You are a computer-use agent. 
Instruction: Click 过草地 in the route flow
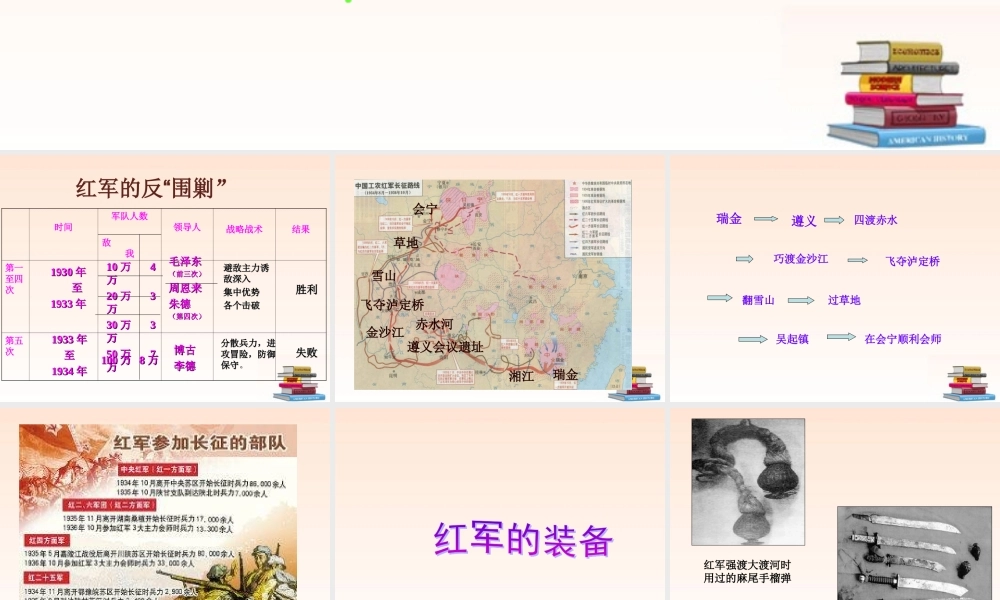pos(844,300)
